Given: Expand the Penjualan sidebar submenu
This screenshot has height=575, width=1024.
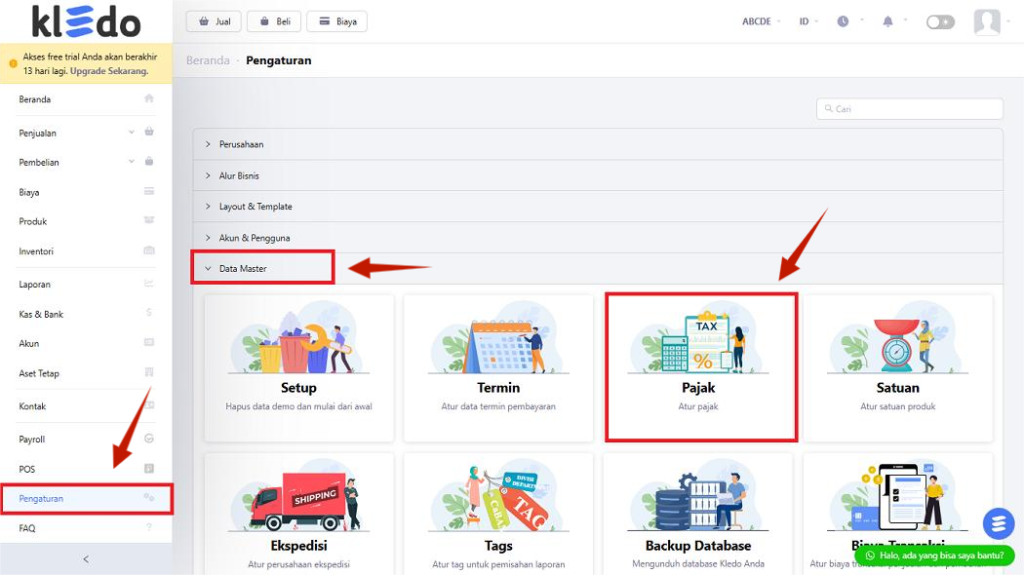Looking at the screenshot, I should click(x=131, y=132).
